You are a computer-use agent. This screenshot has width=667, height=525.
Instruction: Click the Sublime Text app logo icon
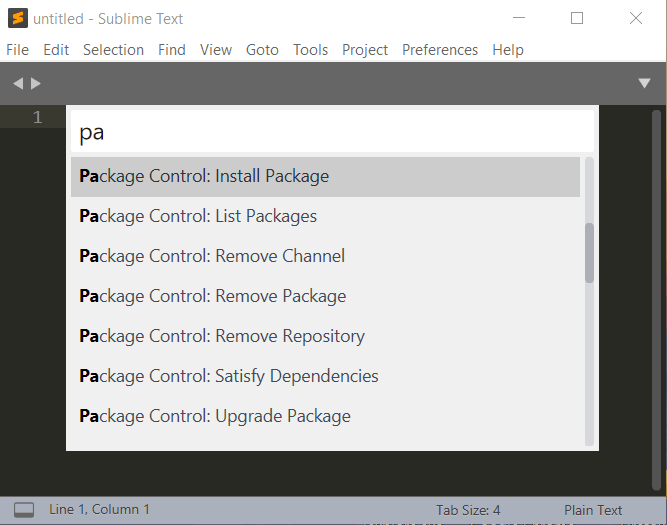coord(18,18)
